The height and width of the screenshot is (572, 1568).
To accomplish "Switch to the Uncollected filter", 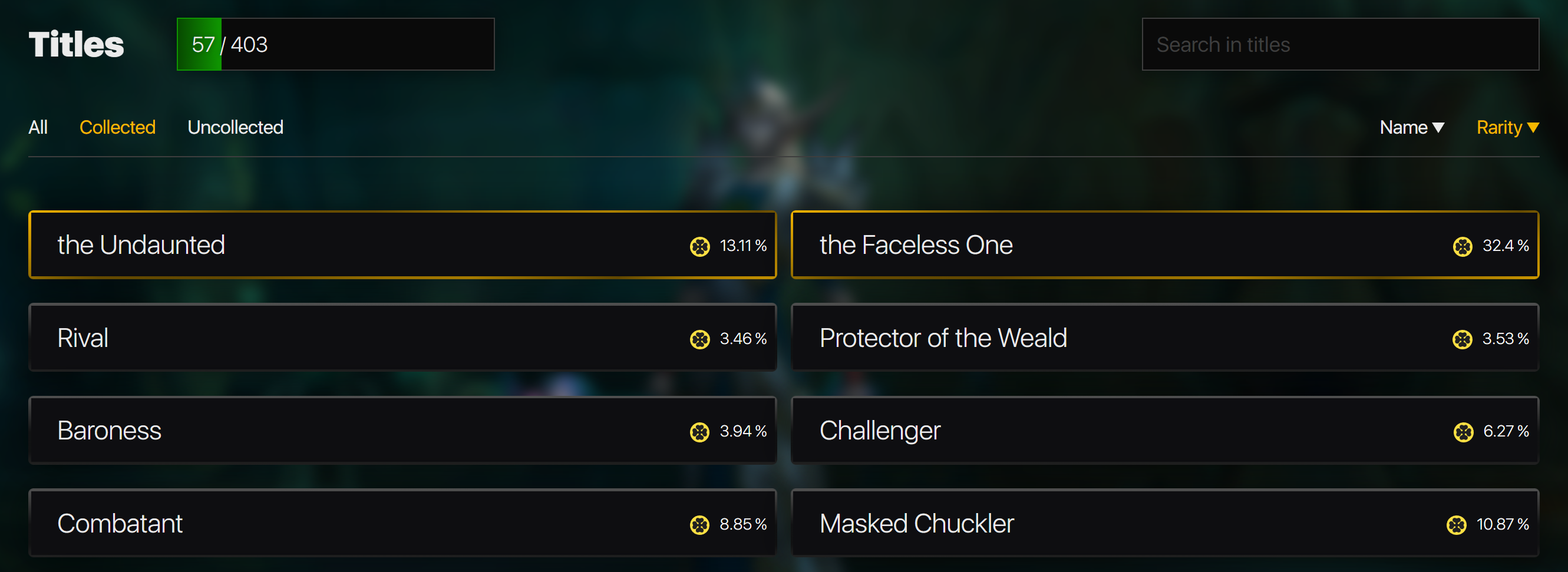I will (x=235, y=127).
